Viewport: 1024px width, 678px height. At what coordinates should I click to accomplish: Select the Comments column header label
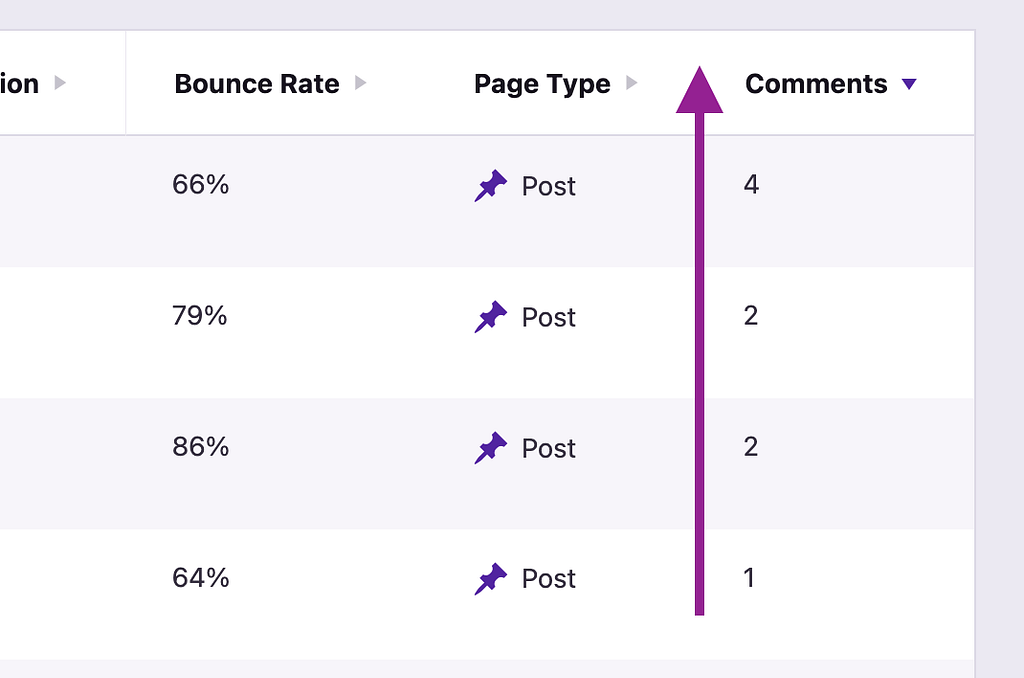point(816,84)
